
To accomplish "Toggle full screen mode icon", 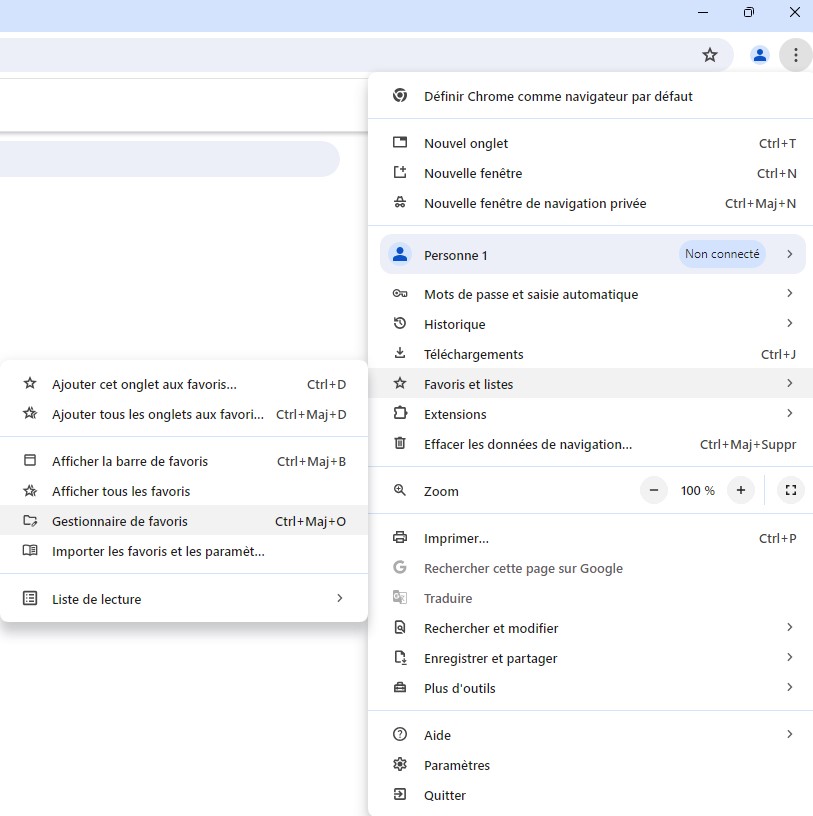I will click(790, 491).
